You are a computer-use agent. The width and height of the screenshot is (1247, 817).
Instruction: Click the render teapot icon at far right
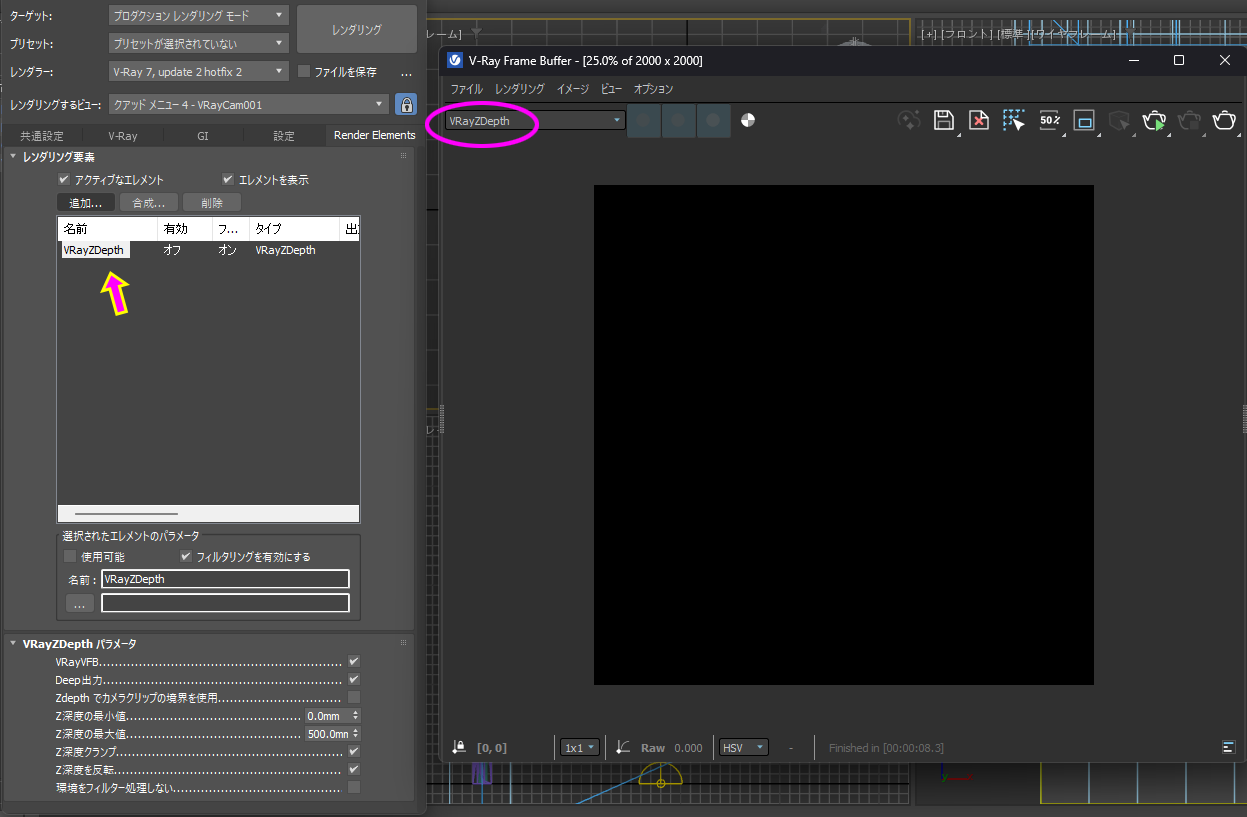click(x=1224, y=121)
